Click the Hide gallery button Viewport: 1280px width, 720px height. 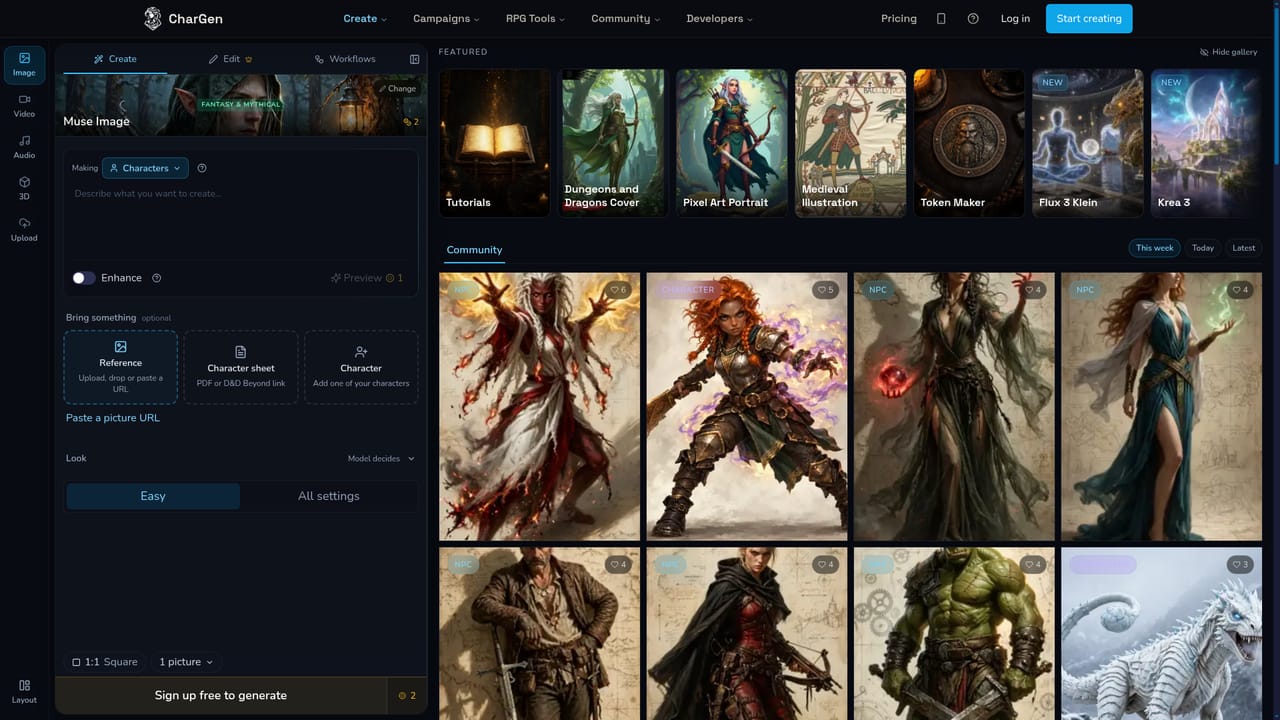(x=1229, y=52)
